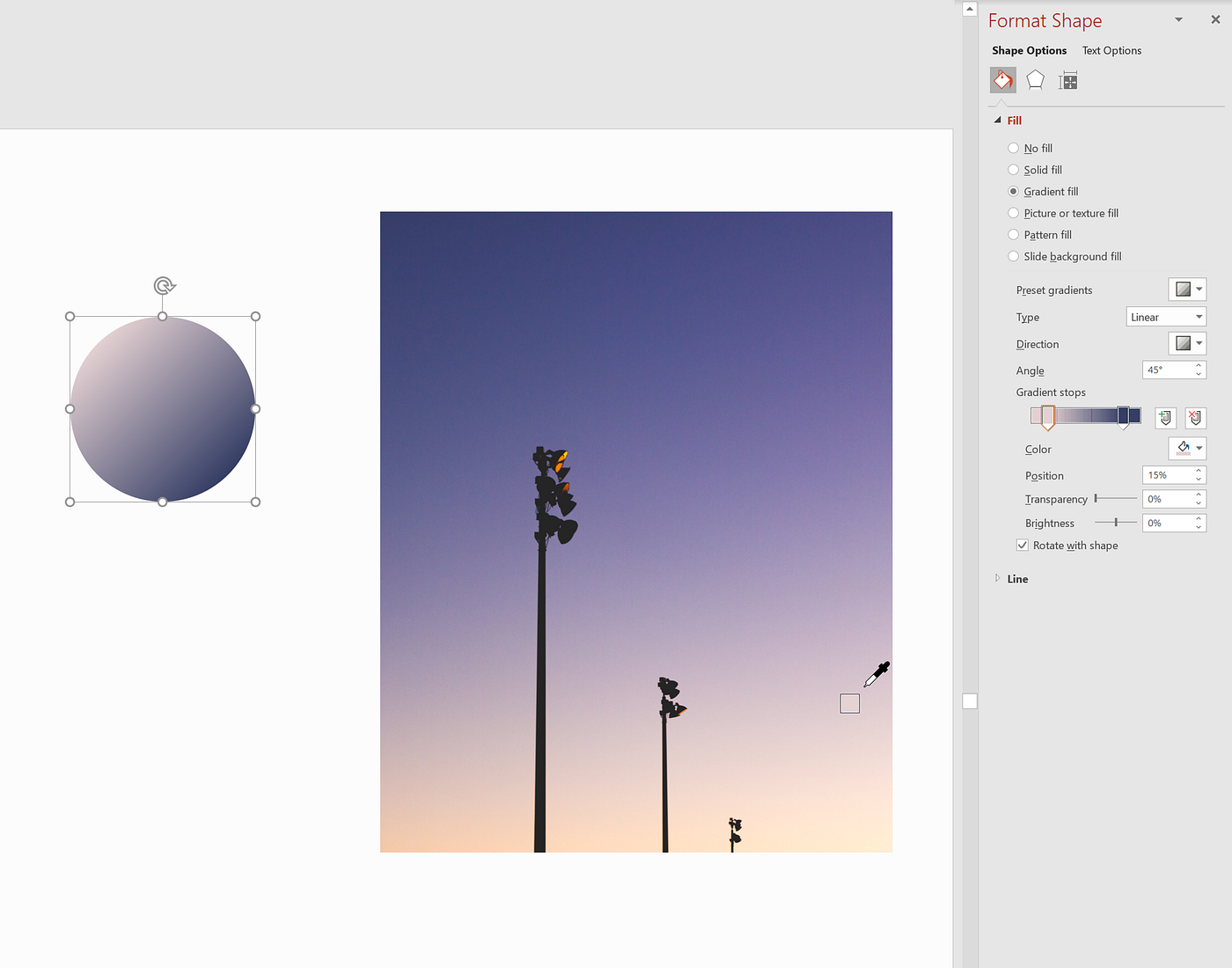Select the light pink gradient stop
This screenshot has height=968, width=1232.
1048,417
